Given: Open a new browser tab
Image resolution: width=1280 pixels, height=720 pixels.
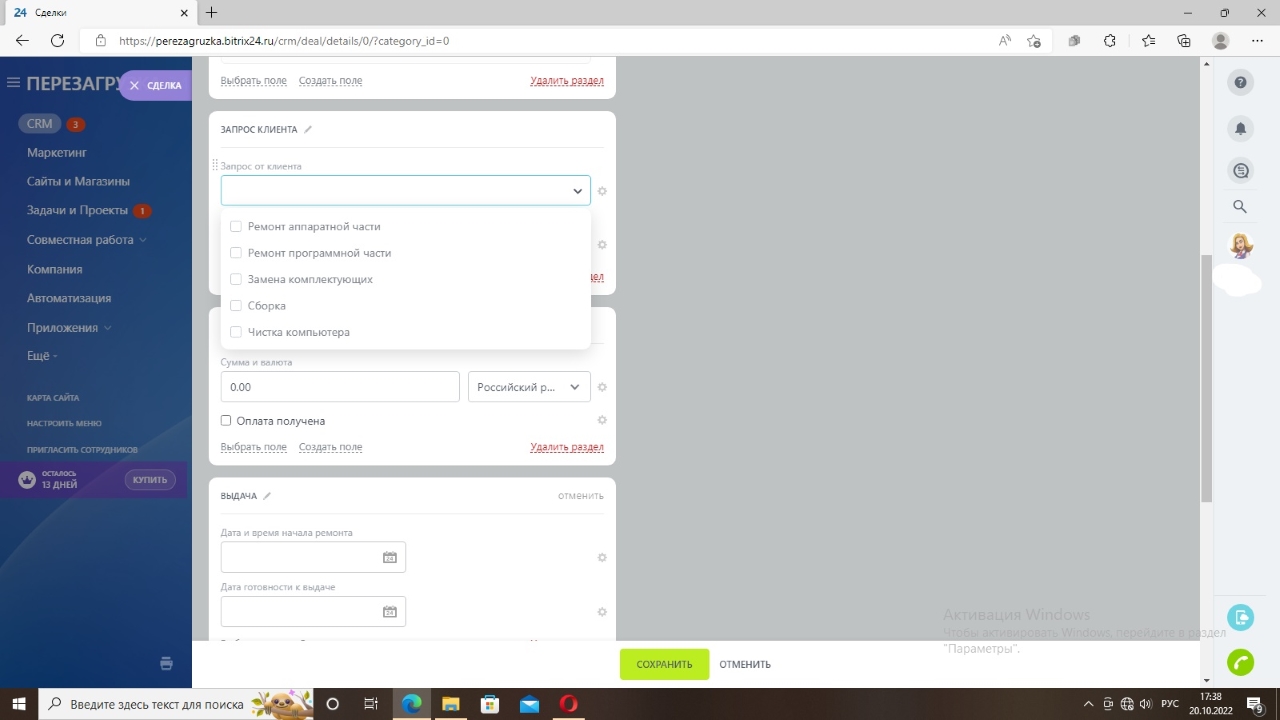Looking at the screenshot, I should 211,13.
